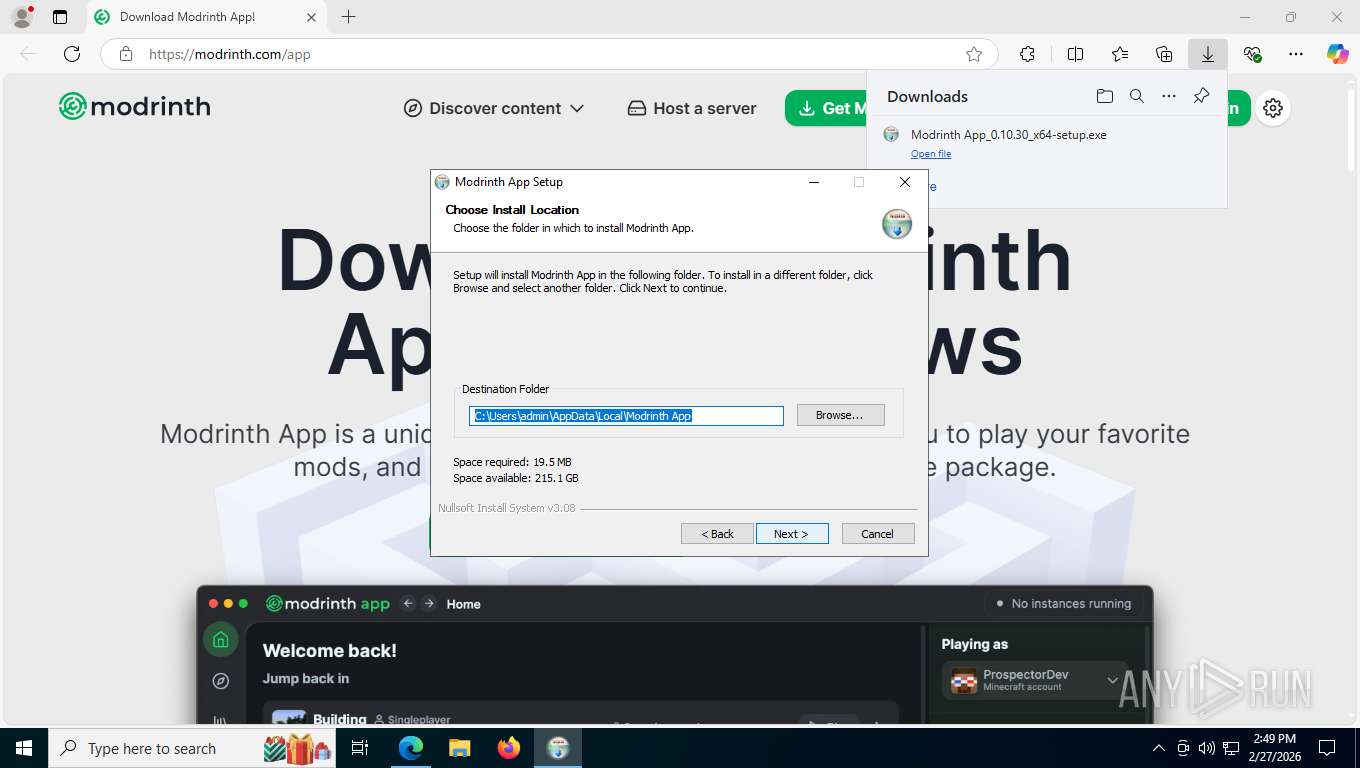The width and height of the screenshot is (1360, 768).
Task: Click the back arrow in app preview
Action: coord(407,603)
